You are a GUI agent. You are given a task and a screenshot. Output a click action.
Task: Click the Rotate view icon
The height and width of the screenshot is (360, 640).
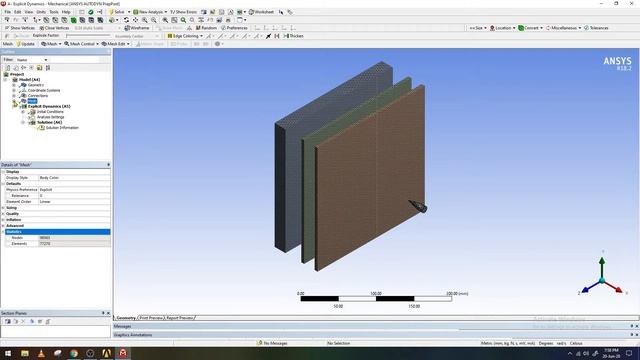coord(126,20)
